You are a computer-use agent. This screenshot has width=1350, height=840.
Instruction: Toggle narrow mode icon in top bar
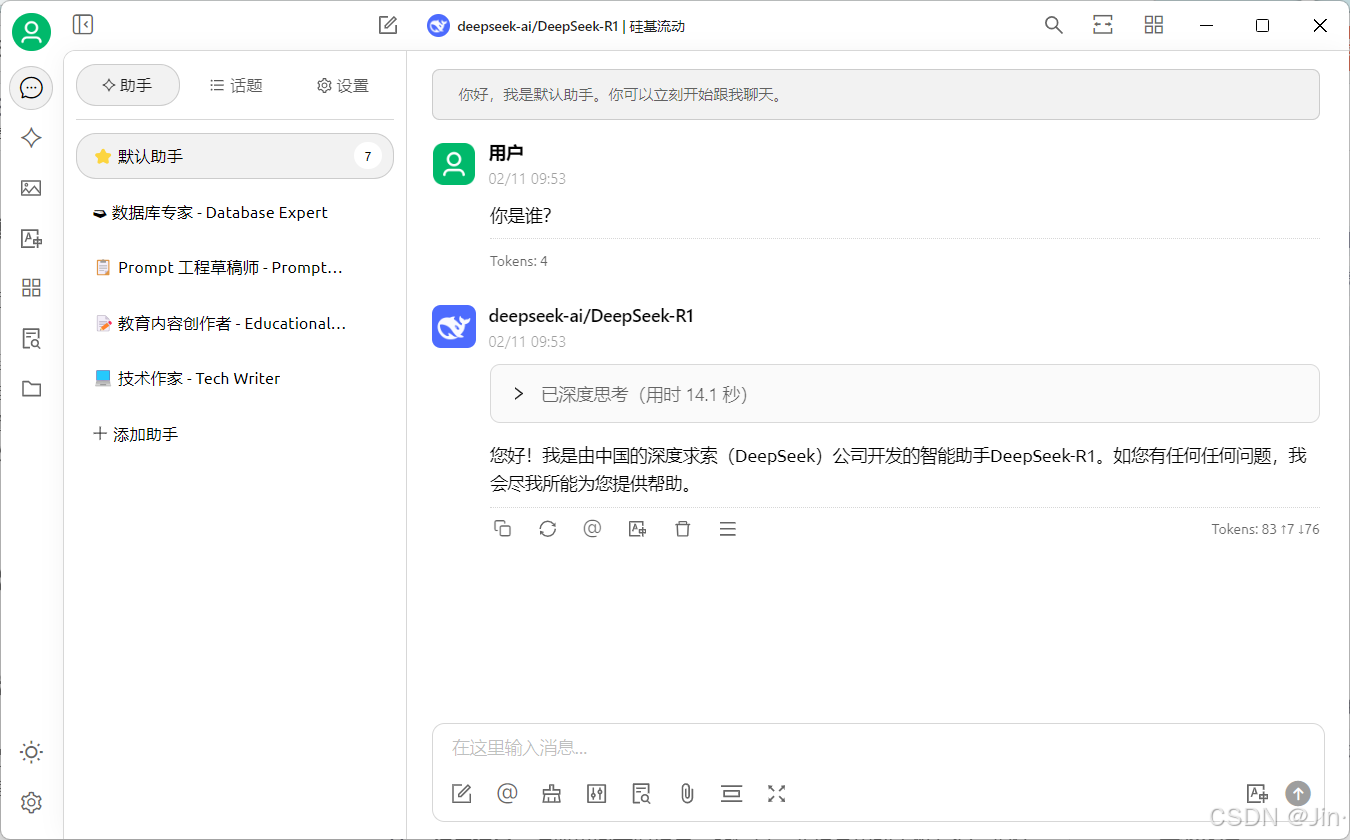1103,25
